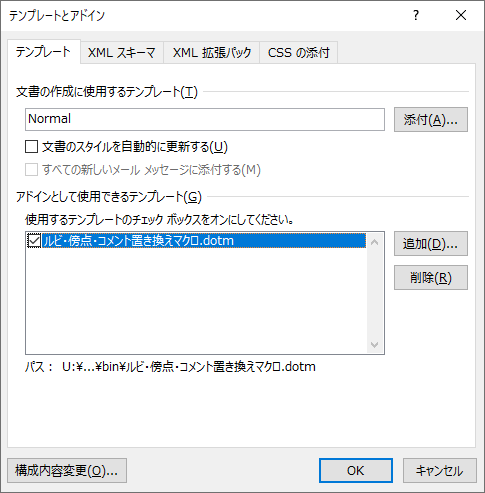Confirm with the OK button
The width and height of the screenshot is (485, 493).
356,470
